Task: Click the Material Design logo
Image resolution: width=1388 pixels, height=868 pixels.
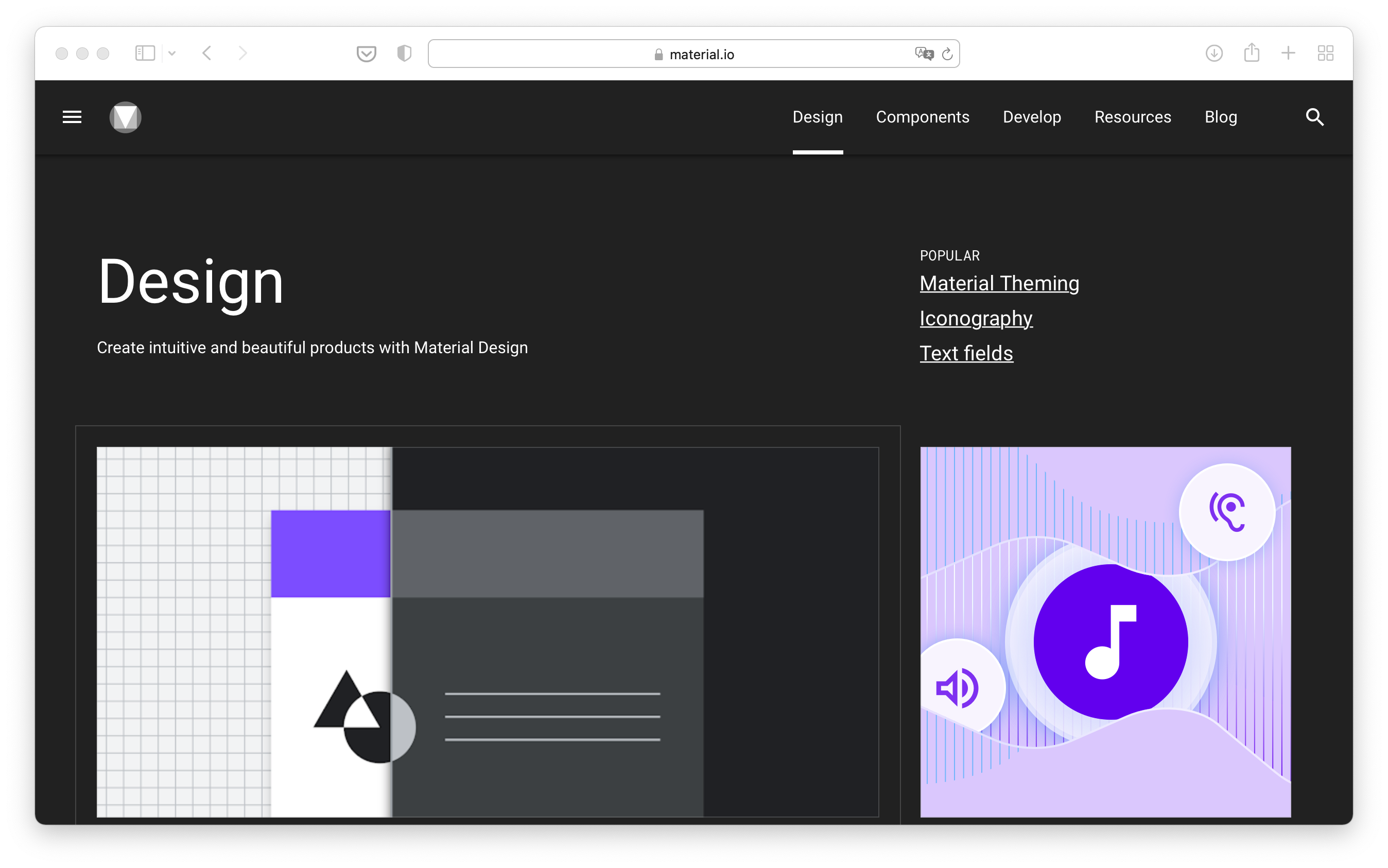Action: (x=125, y=117)
